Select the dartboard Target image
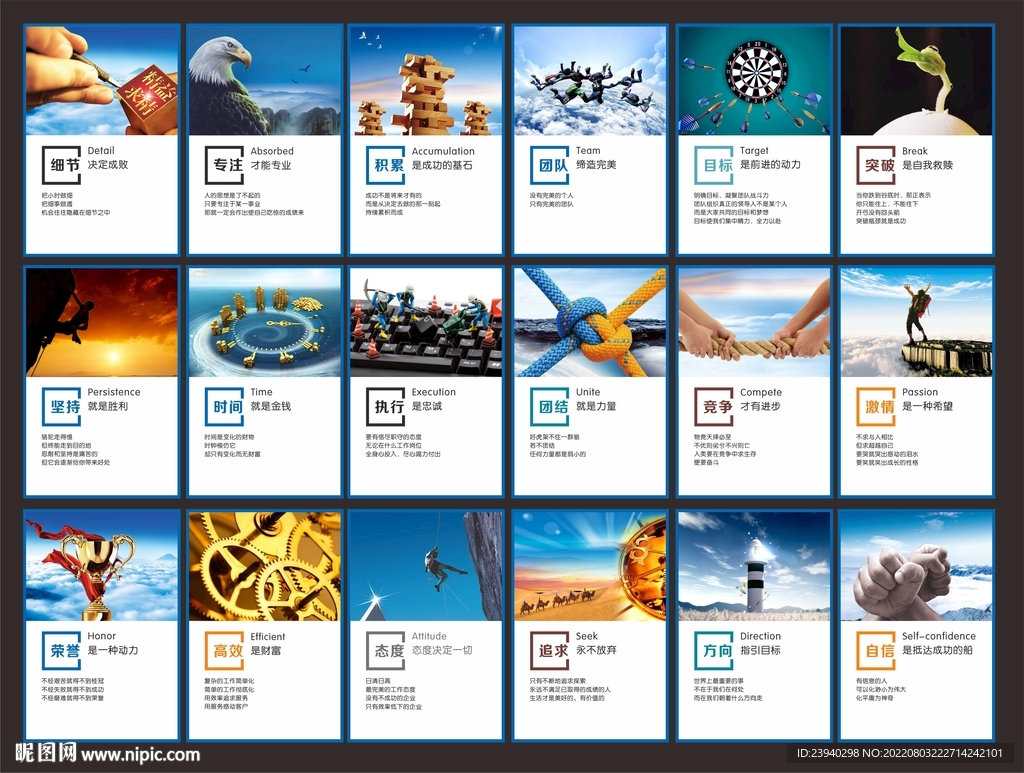This screenshot has width=1024, height=773. click(x=754, y=80)
